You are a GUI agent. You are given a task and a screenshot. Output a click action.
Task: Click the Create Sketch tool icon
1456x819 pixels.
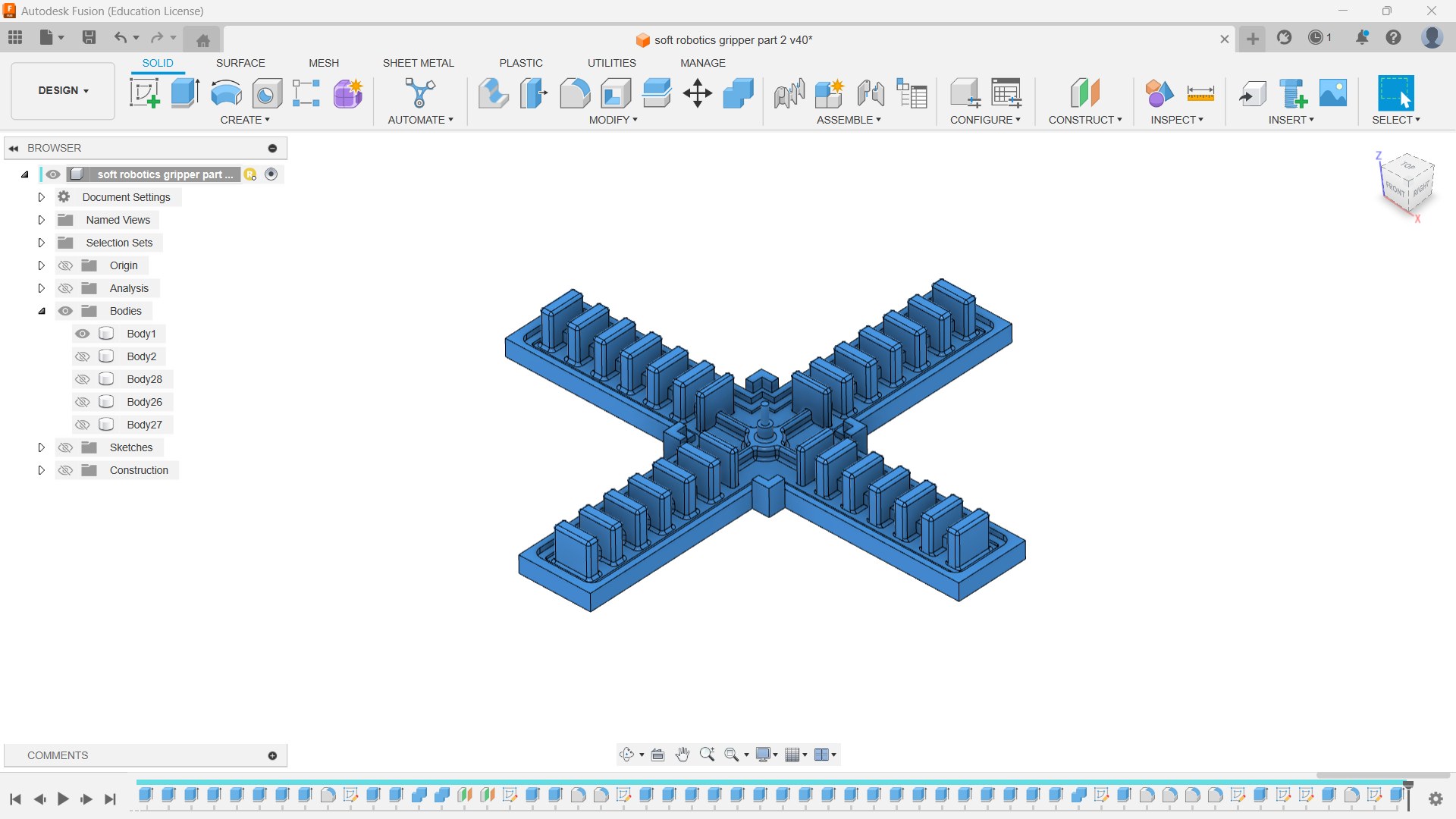(144, 93)
